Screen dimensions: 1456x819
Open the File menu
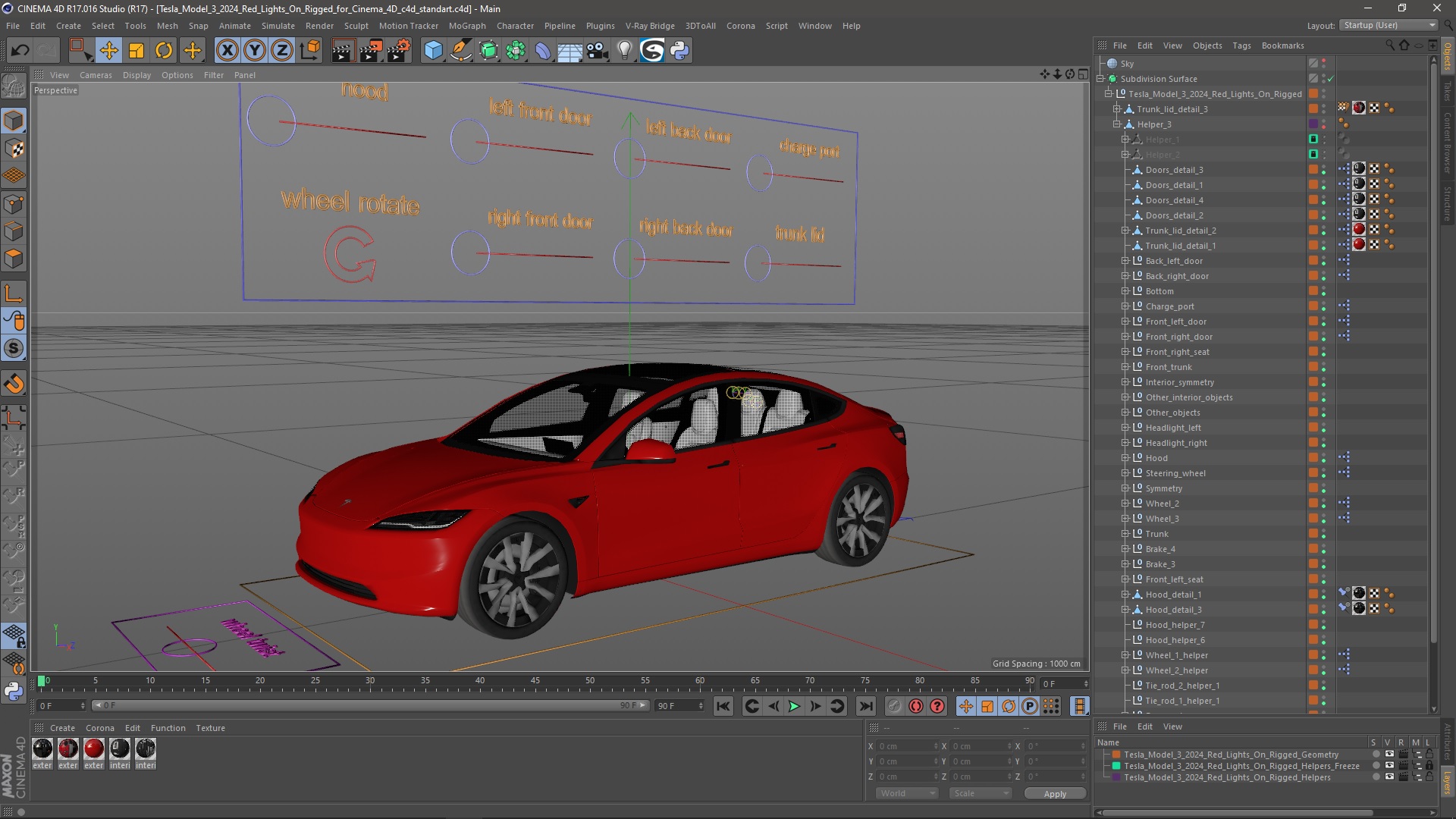coord(13,26)
